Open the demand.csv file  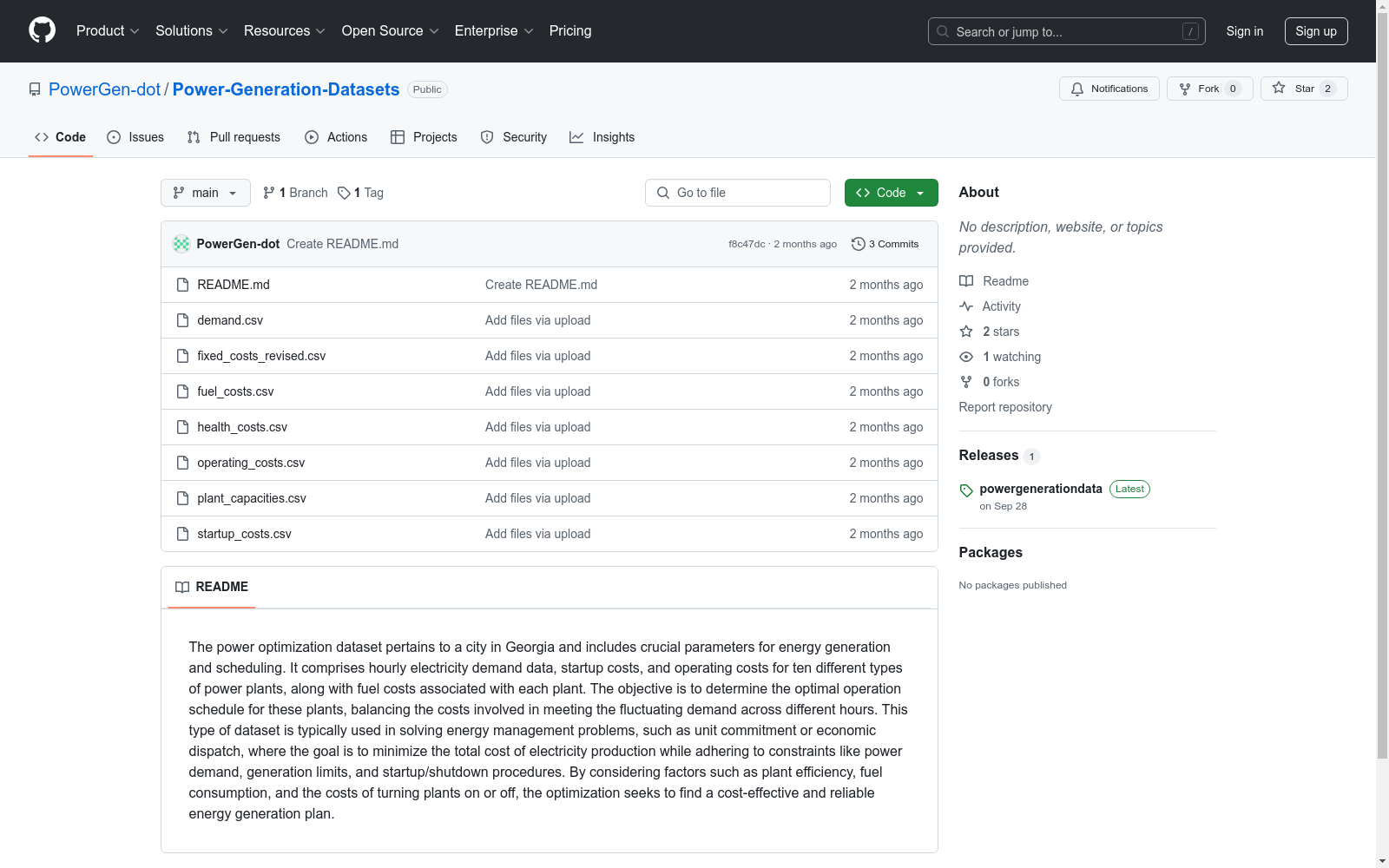(230, 320)
